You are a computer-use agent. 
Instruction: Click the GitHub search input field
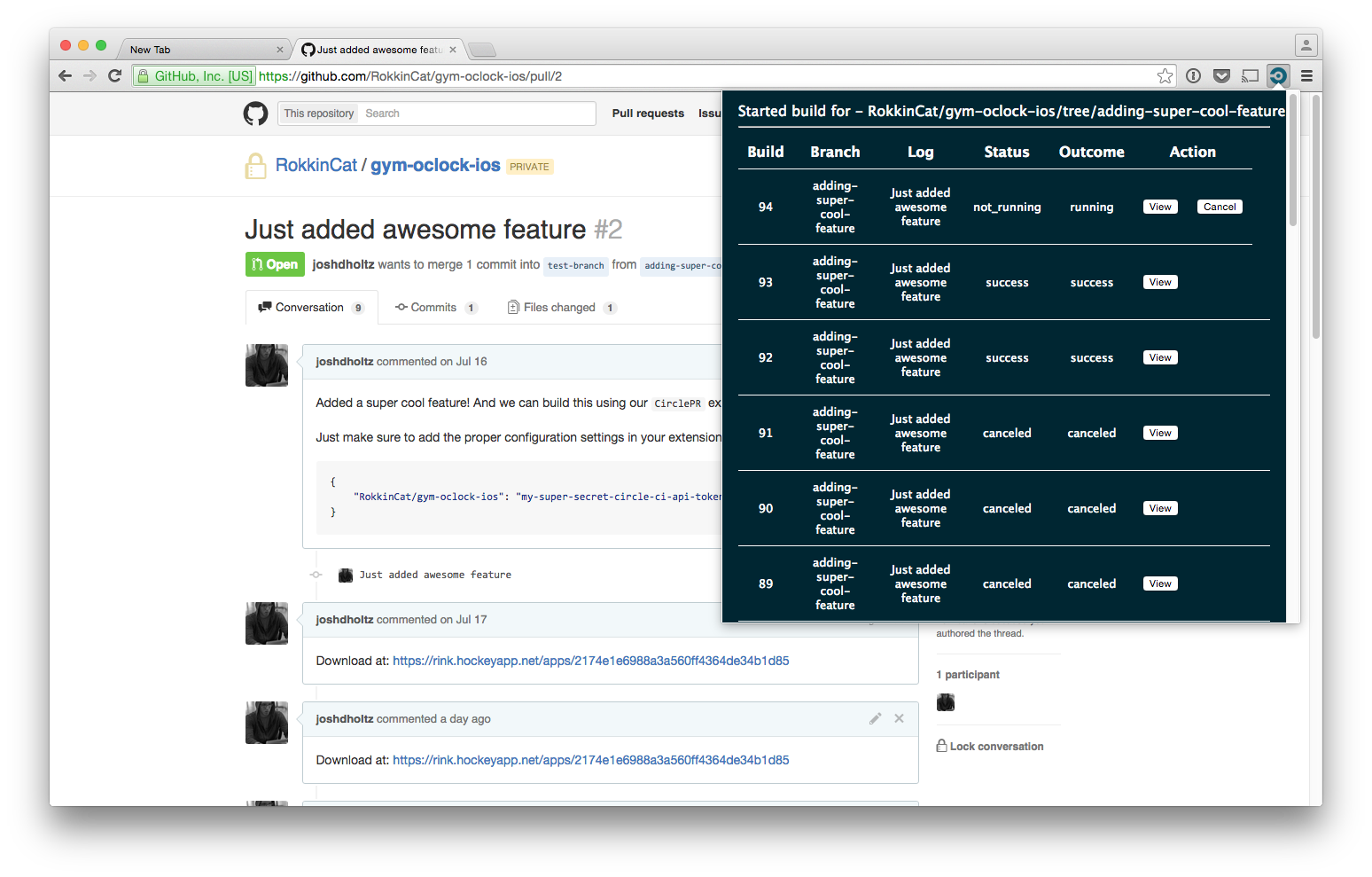pos(477,114)
